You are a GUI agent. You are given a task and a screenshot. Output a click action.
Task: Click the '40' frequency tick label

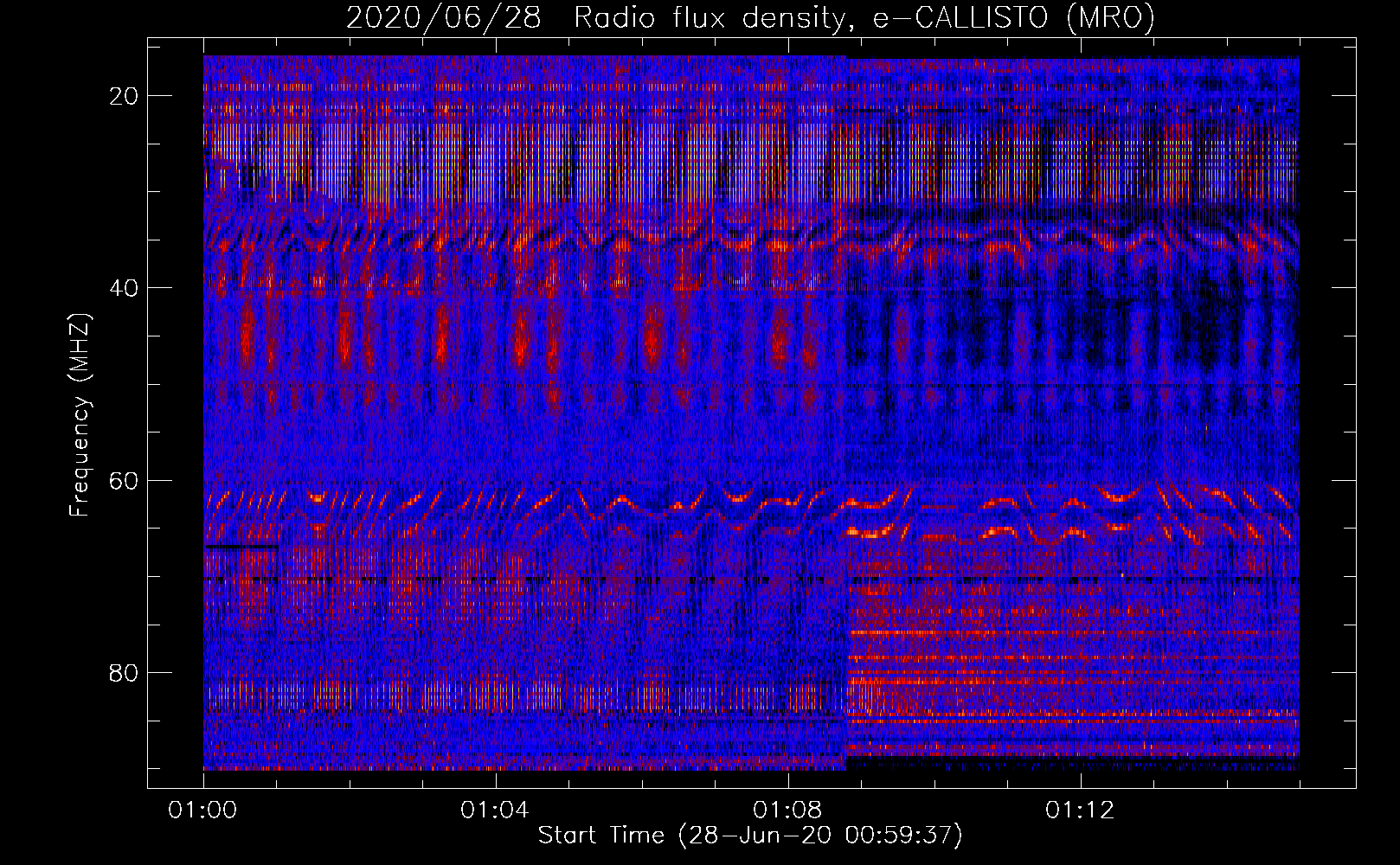tap(125, 288)
